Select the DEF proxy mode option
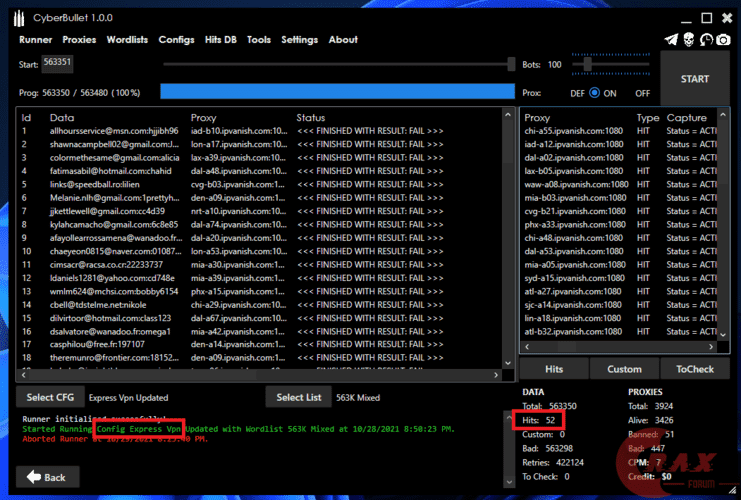Screen dimensions: 741x500 click(577, 93)
